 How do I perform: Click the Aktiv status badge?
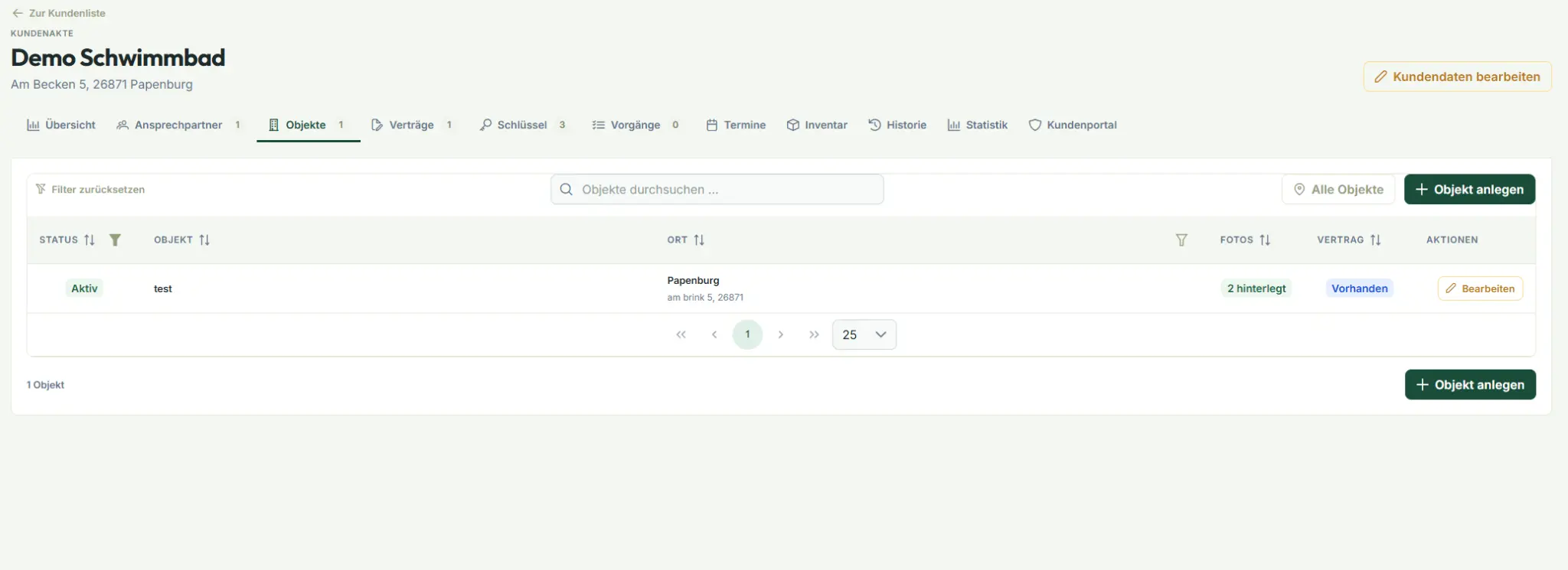84,288
